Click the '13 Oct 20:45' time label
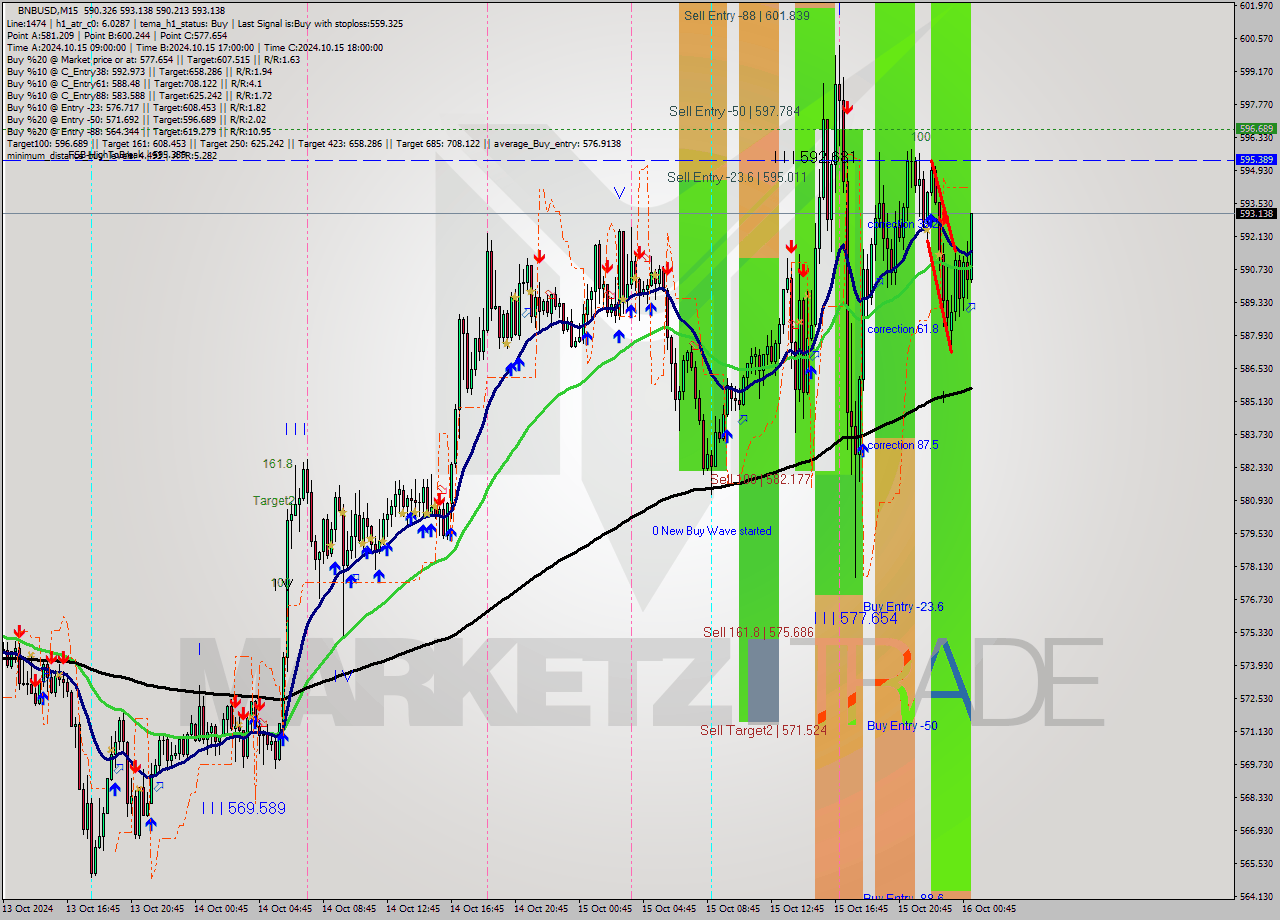This screenshot has width=1280, height=920. 157,909
